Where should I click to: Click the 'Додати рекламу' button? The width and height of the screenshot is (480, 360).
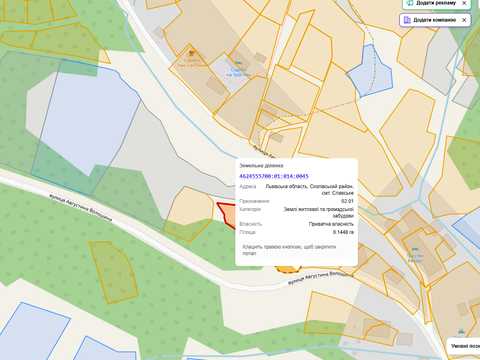pos(436,3)
